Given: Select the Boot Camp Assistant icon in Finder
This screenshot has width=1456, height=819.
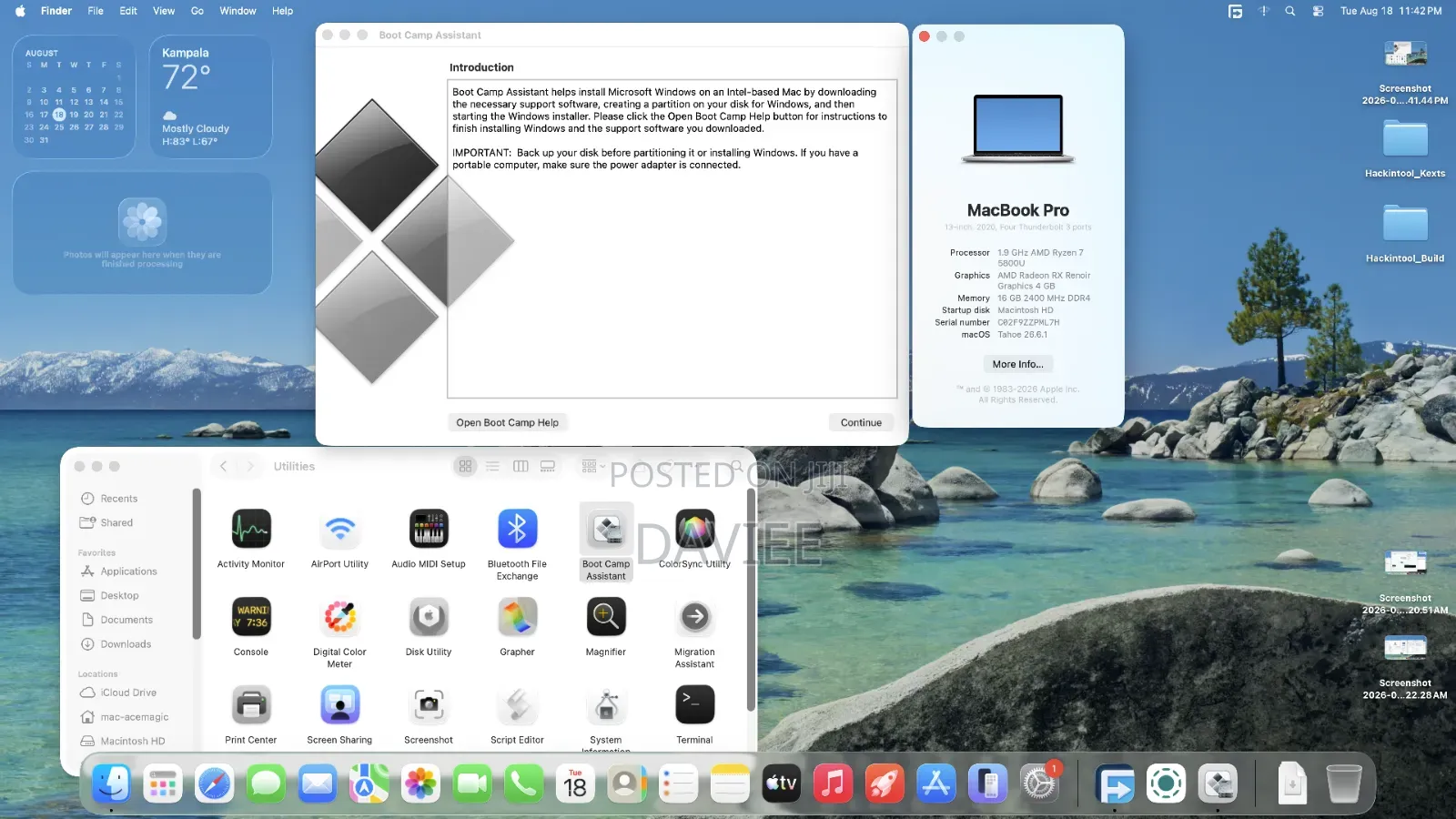Looking at the screenshot, I should [x=606, y=529].
